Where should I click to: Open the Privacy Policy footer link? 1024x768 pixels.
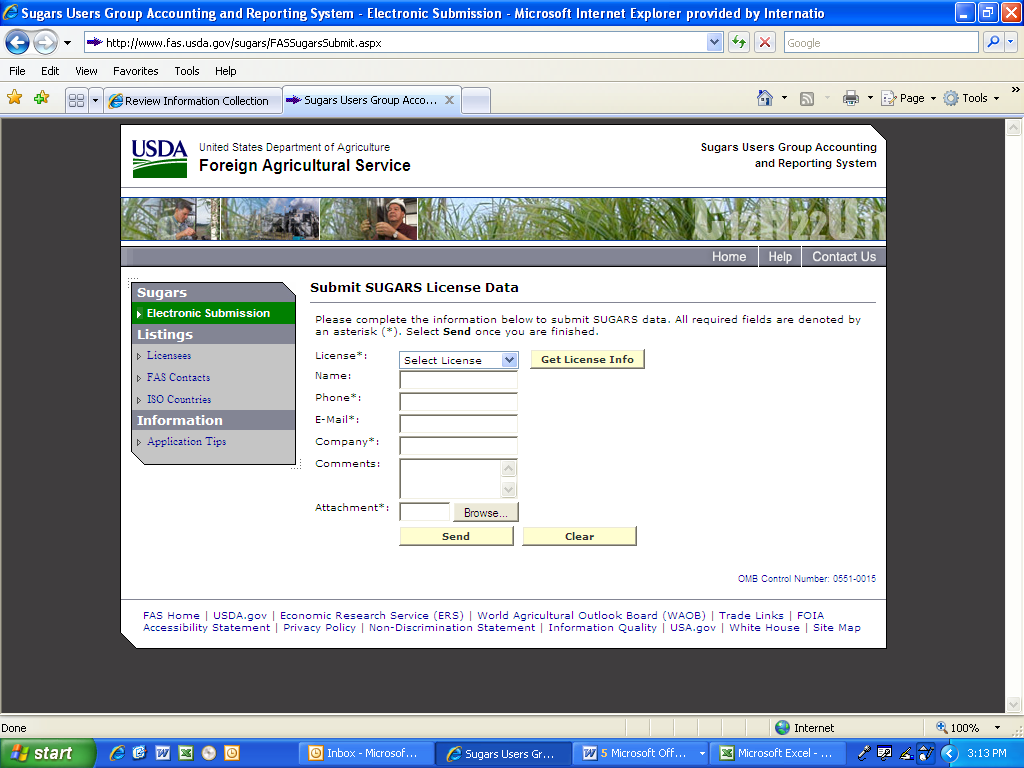[319, 628]
